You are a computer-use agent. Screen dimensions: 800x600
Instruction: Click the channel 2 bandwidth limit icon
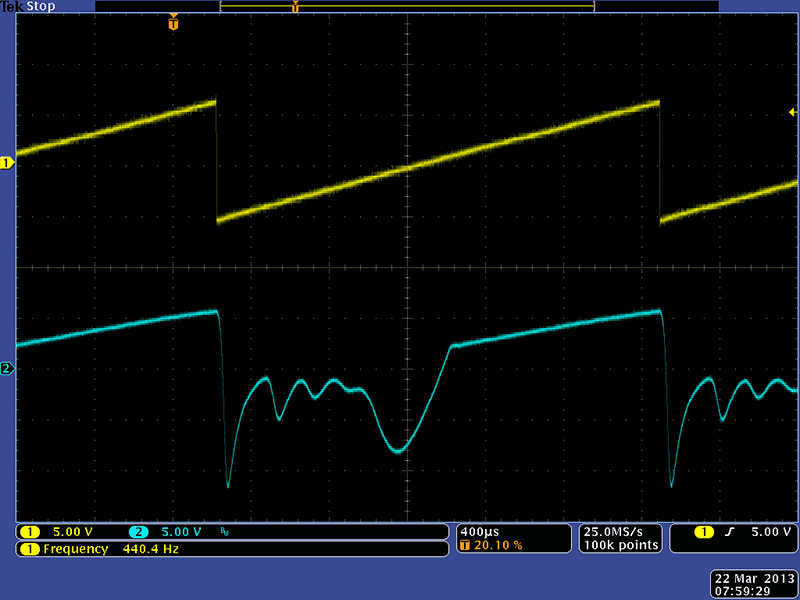coord(224,532)
